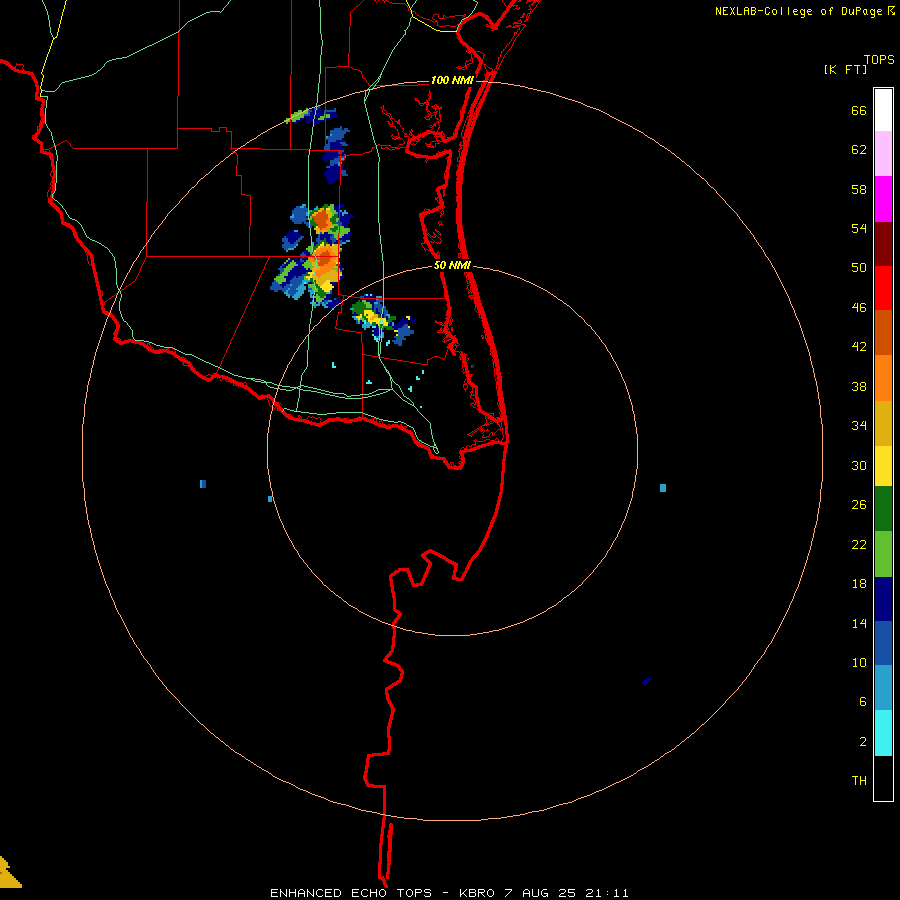The width and height of the screenshot is (900, 900).
Task: Click the 30 legend value
Action: (x=859, y=465)
